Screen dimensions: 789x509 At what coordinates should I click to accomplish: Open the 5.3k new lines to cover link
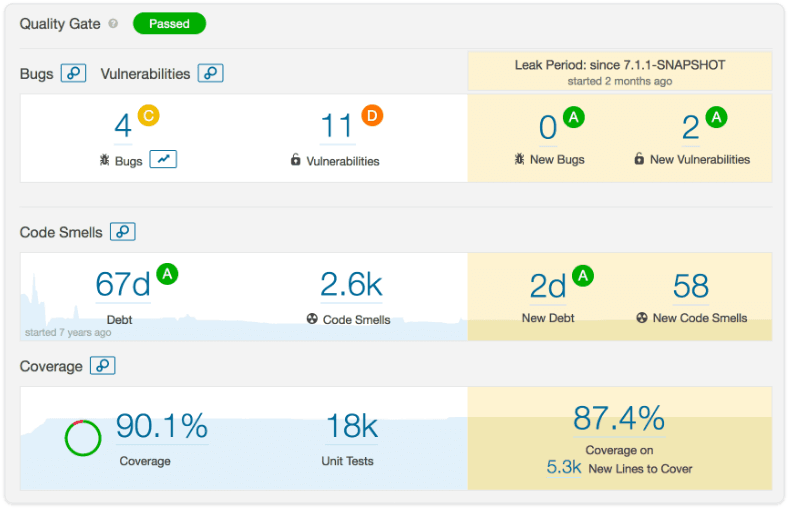pyautogui.click(x=564, y=467)
